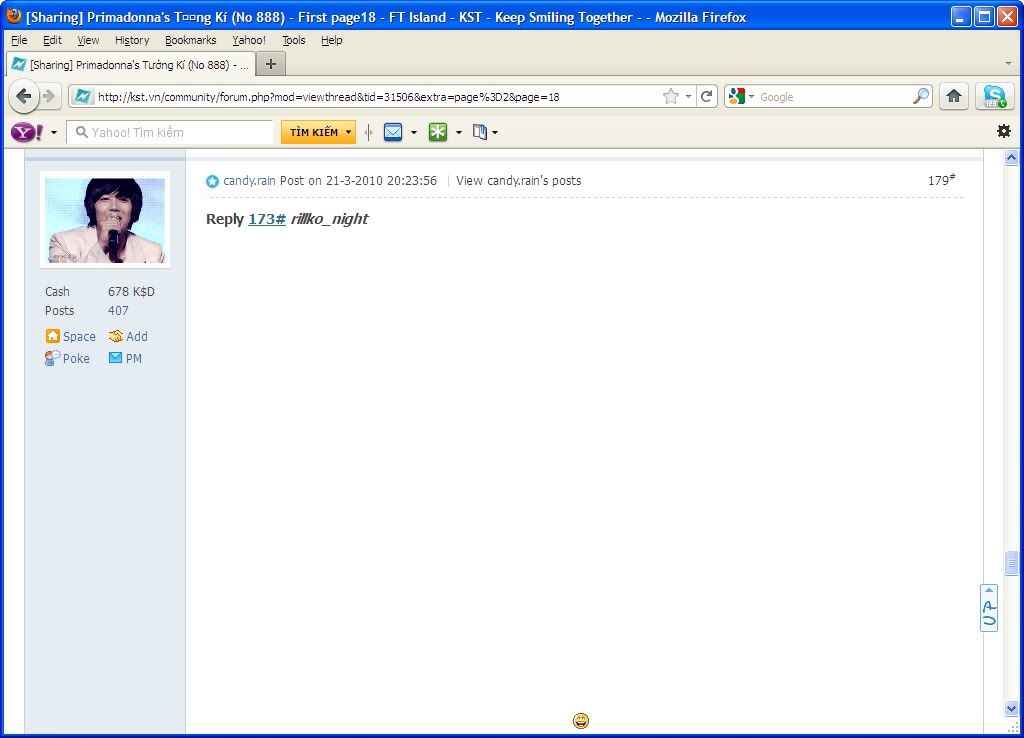Expand the green asterisk dropdown arrow
This screenshot has height=738, width=1024.
pyautogui.click(x=458, y=133)
